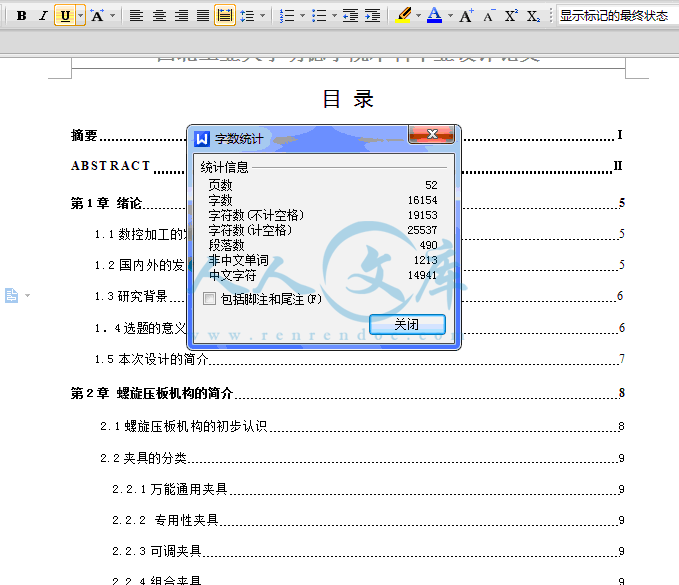Screen dimensions: 679x585
Task: Open line spacing dropdown arrow
Action: tap(262, 16)
